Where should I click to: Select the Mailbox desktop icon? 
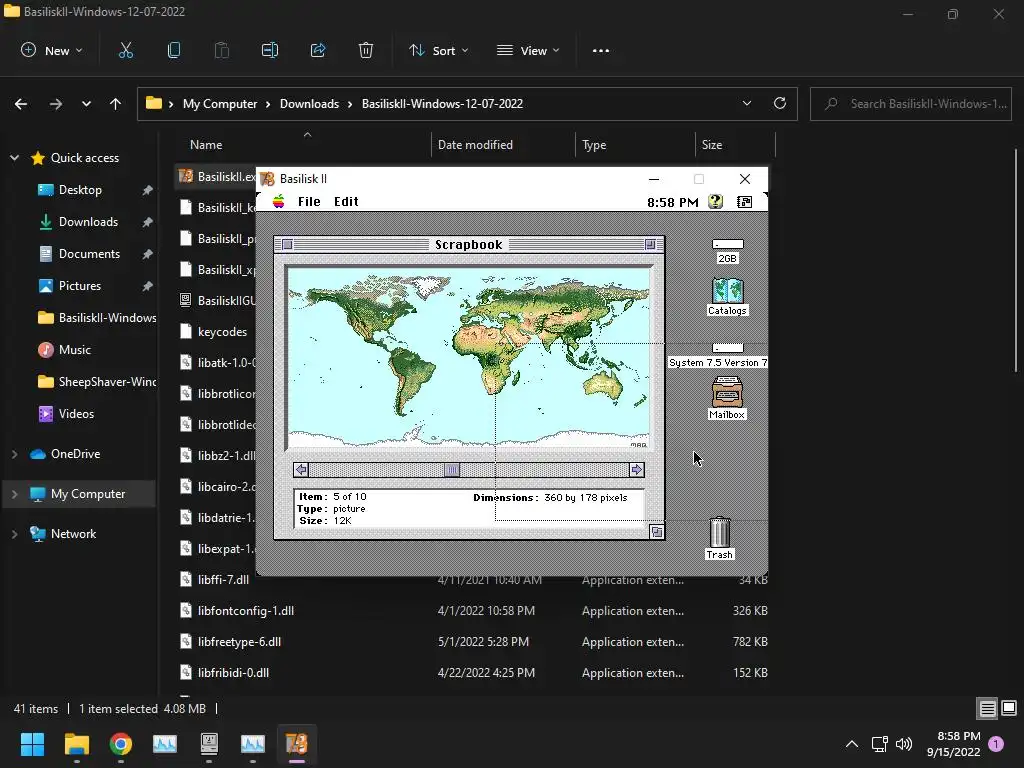click(727, 392)
